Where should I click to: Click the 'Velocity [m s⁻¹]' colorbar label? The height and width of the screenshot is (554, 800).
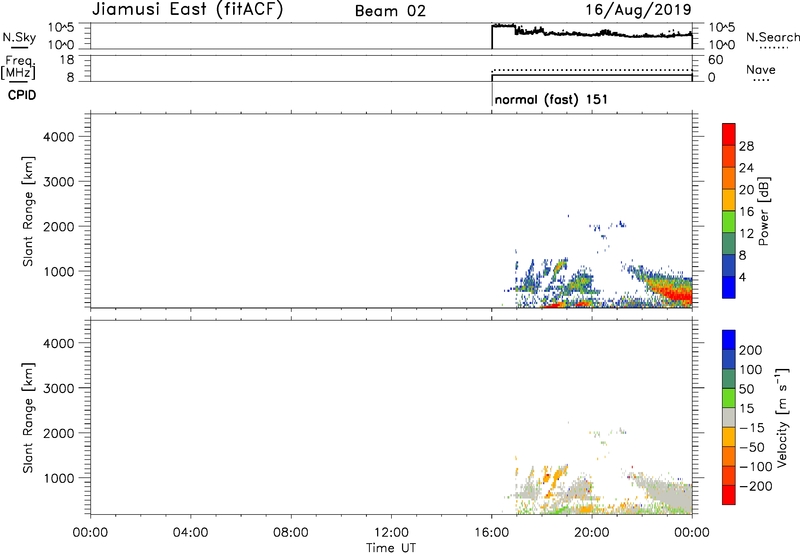pyautogui.click(x=782, y=417)
